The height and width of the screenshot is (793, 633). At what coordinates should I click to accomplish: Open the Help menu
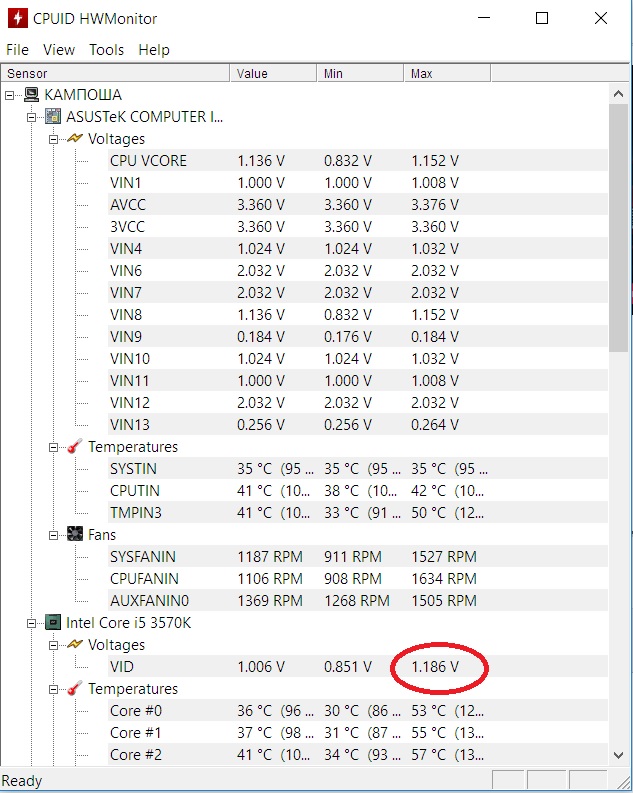tap(154, 50)
